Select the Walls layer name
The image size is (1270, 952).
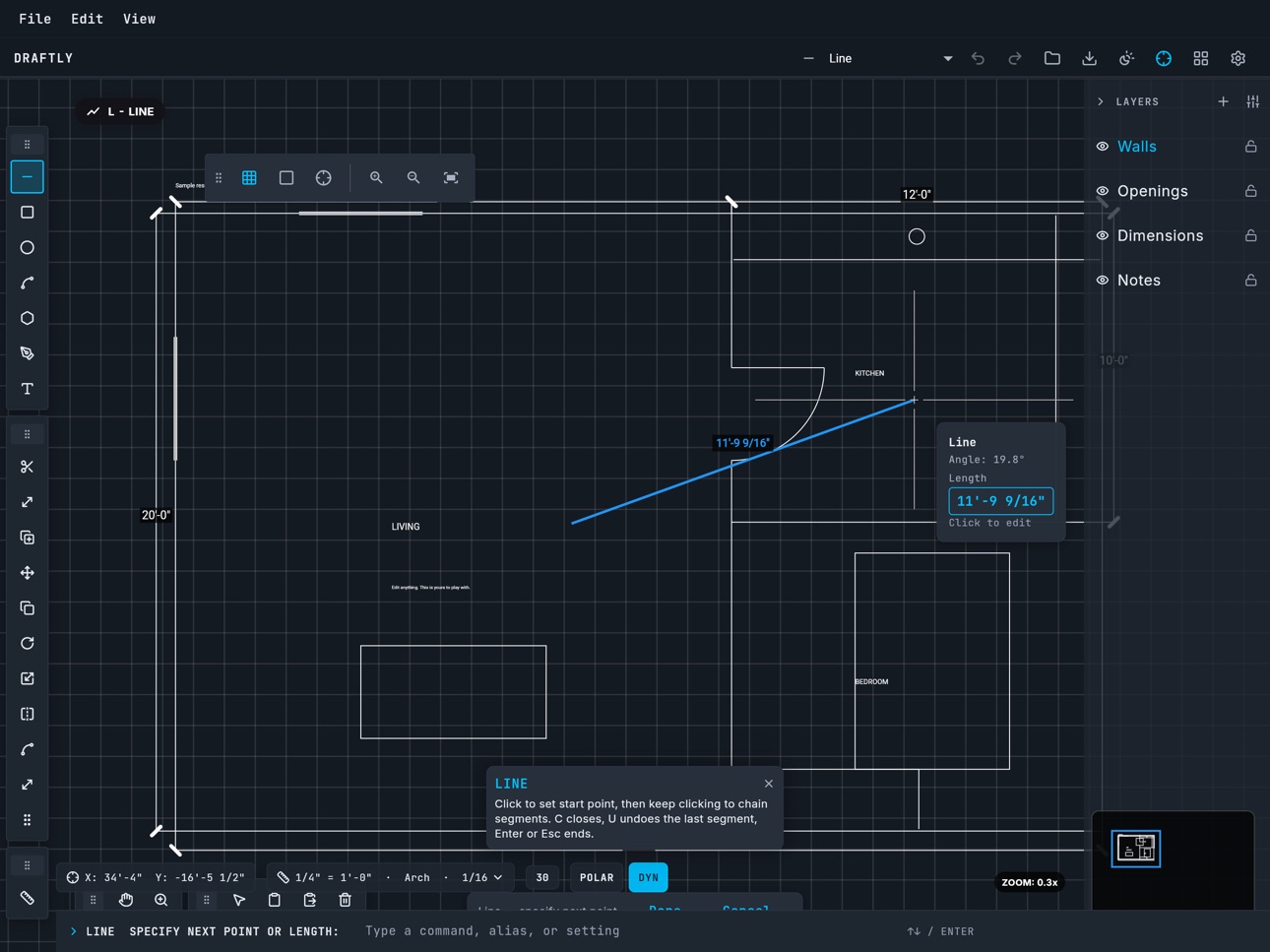pyautogui.click(x=1137, y=147)
